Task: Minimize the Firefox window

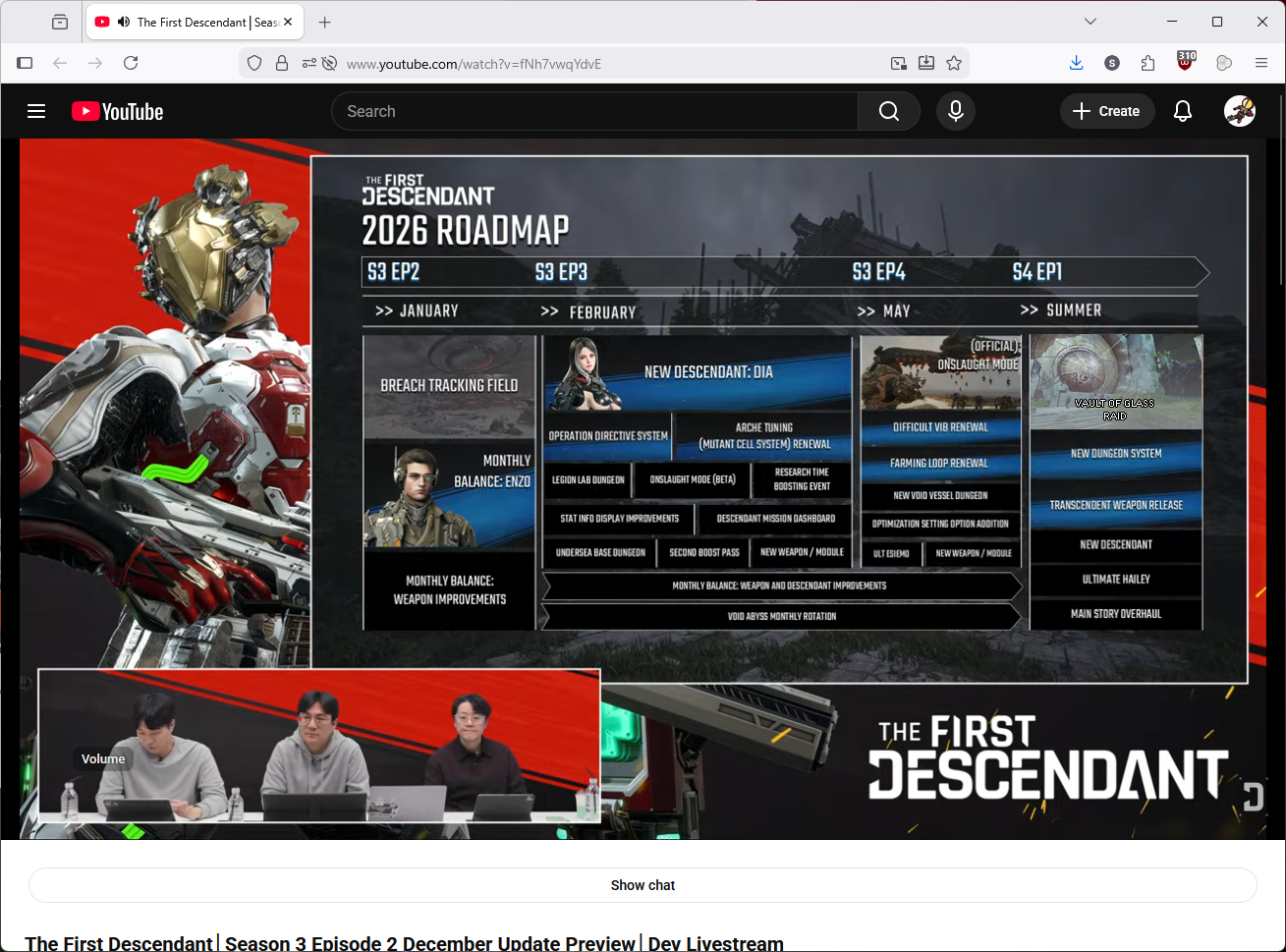Action: click(x=1172, y=22)
